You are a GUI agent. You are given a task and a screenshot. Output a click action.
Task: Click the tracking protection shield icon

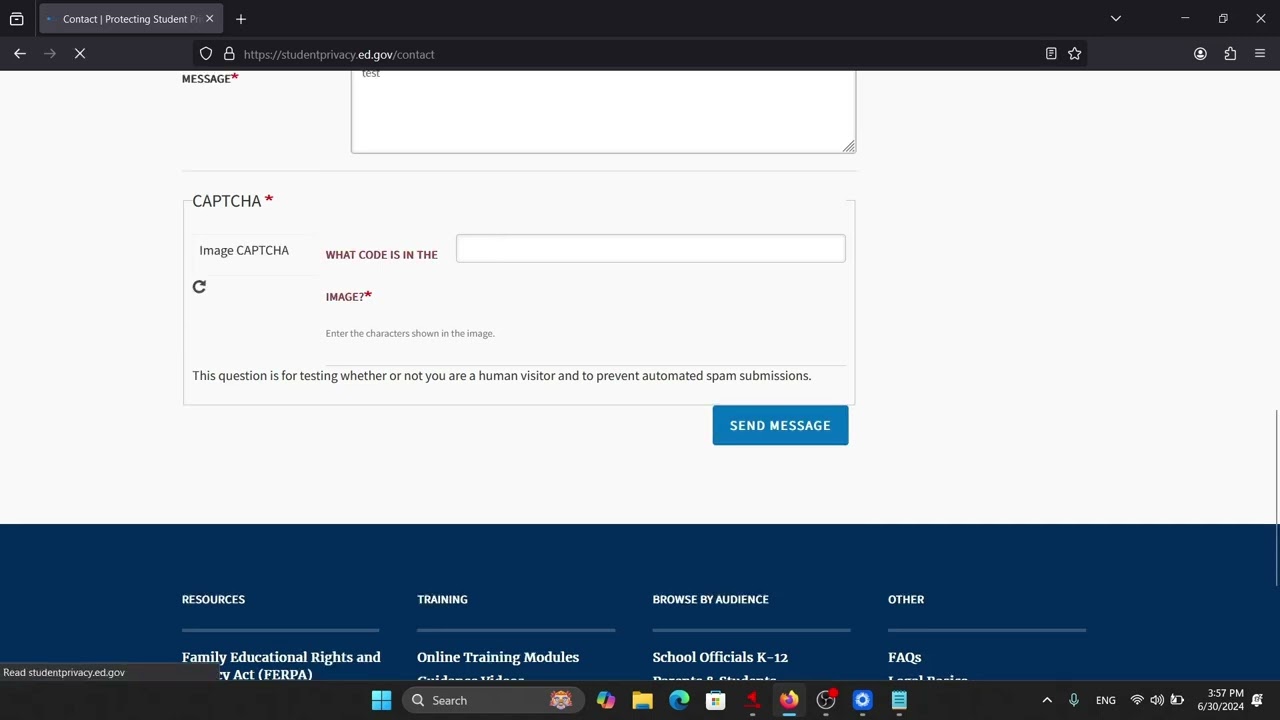pos(206,54)
